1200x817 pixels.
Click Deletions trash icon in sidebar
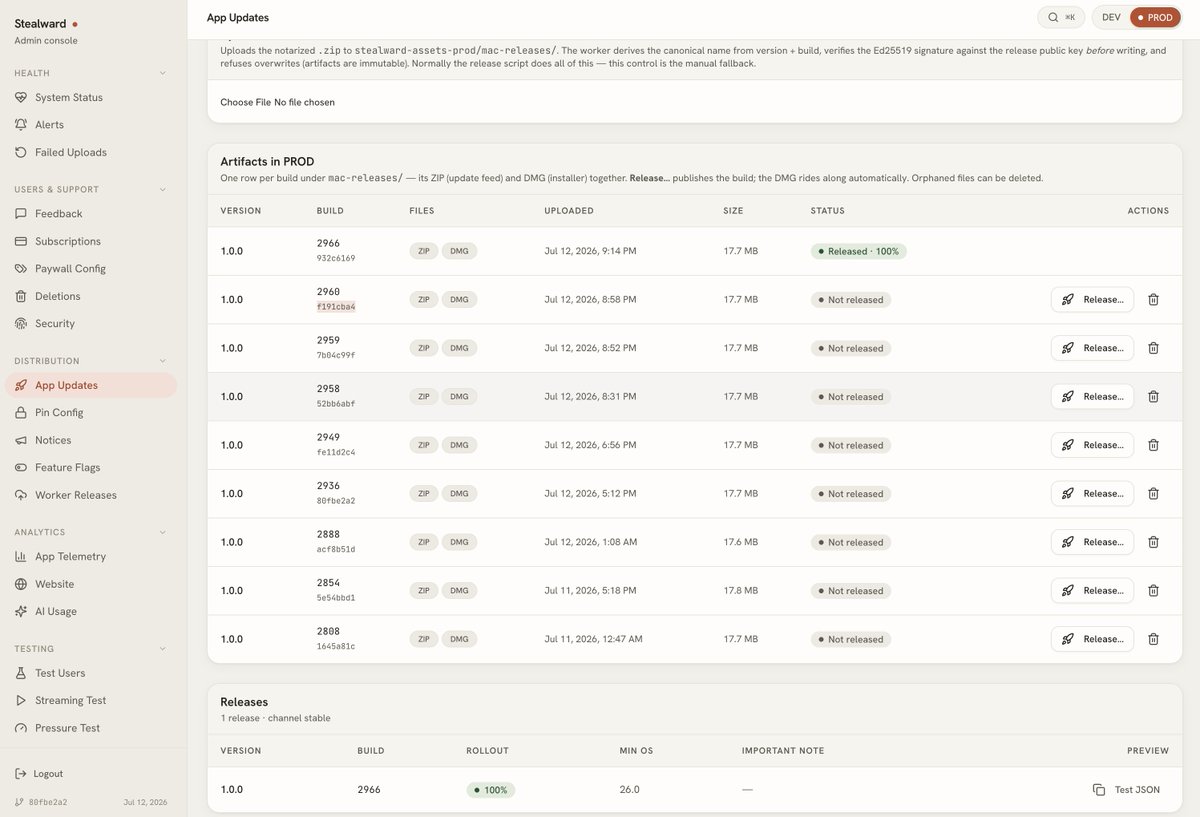tap(21, 296)
